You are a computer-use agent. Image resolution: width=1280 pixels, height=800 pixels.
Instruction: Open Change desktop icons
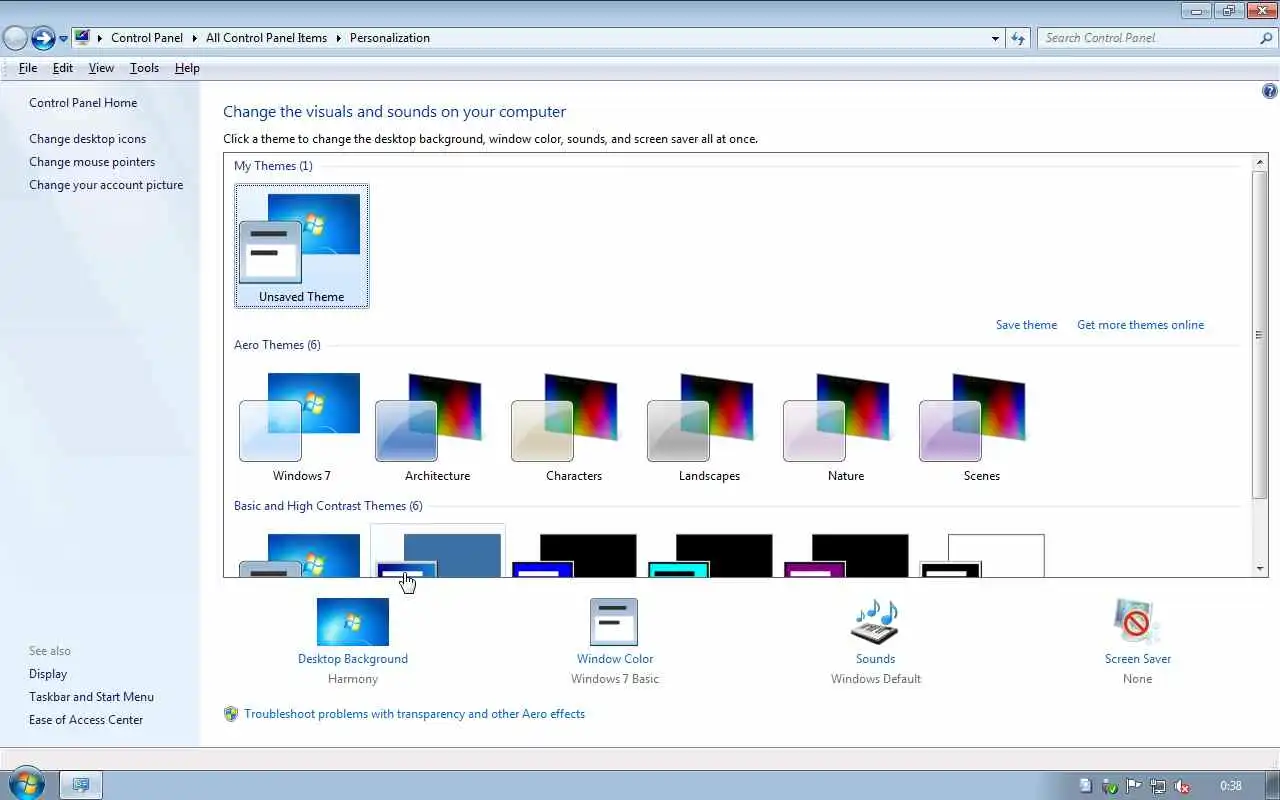[x=87, y=139]
